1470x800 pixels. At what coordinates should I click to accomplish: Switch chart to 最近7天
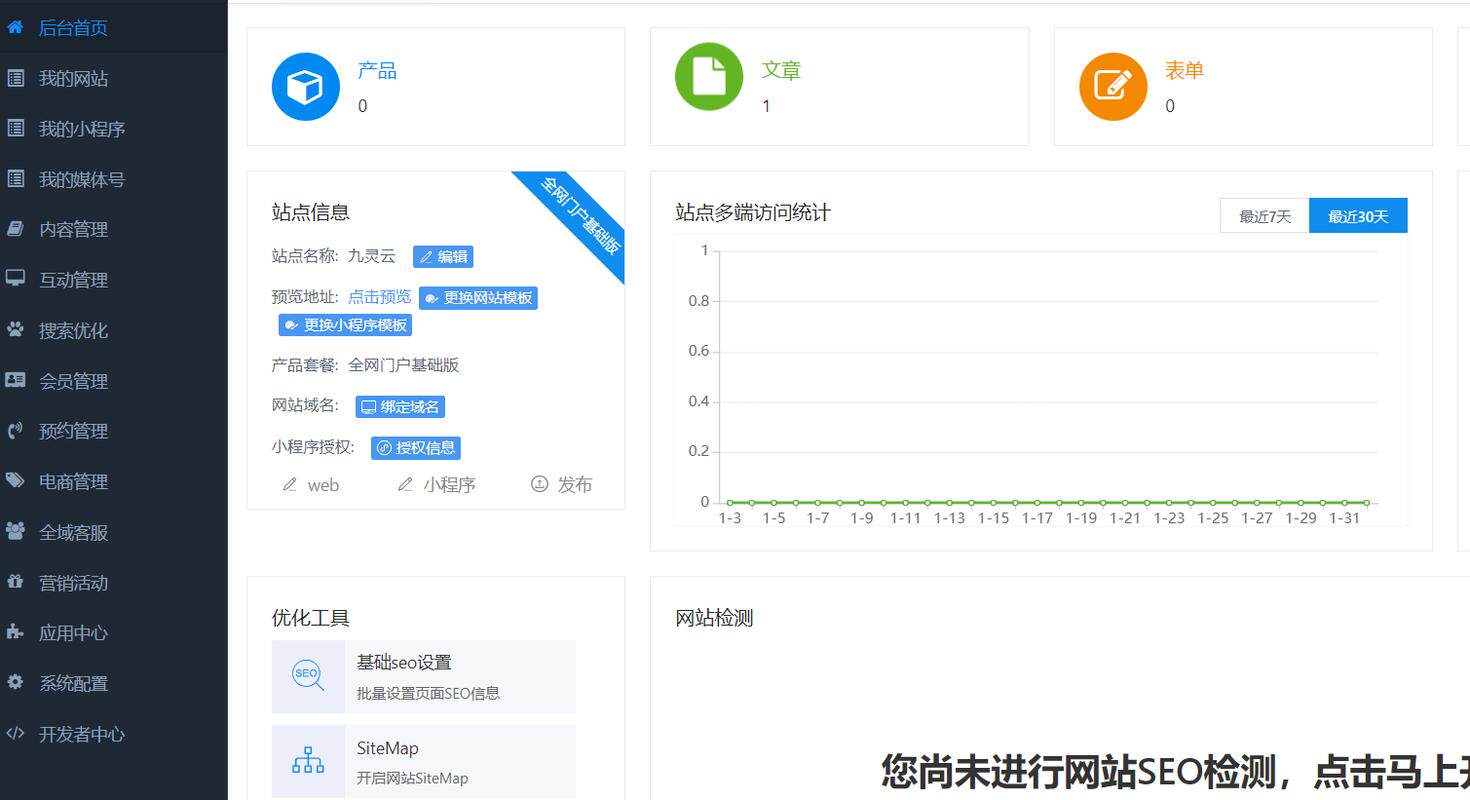point(1265,216)
